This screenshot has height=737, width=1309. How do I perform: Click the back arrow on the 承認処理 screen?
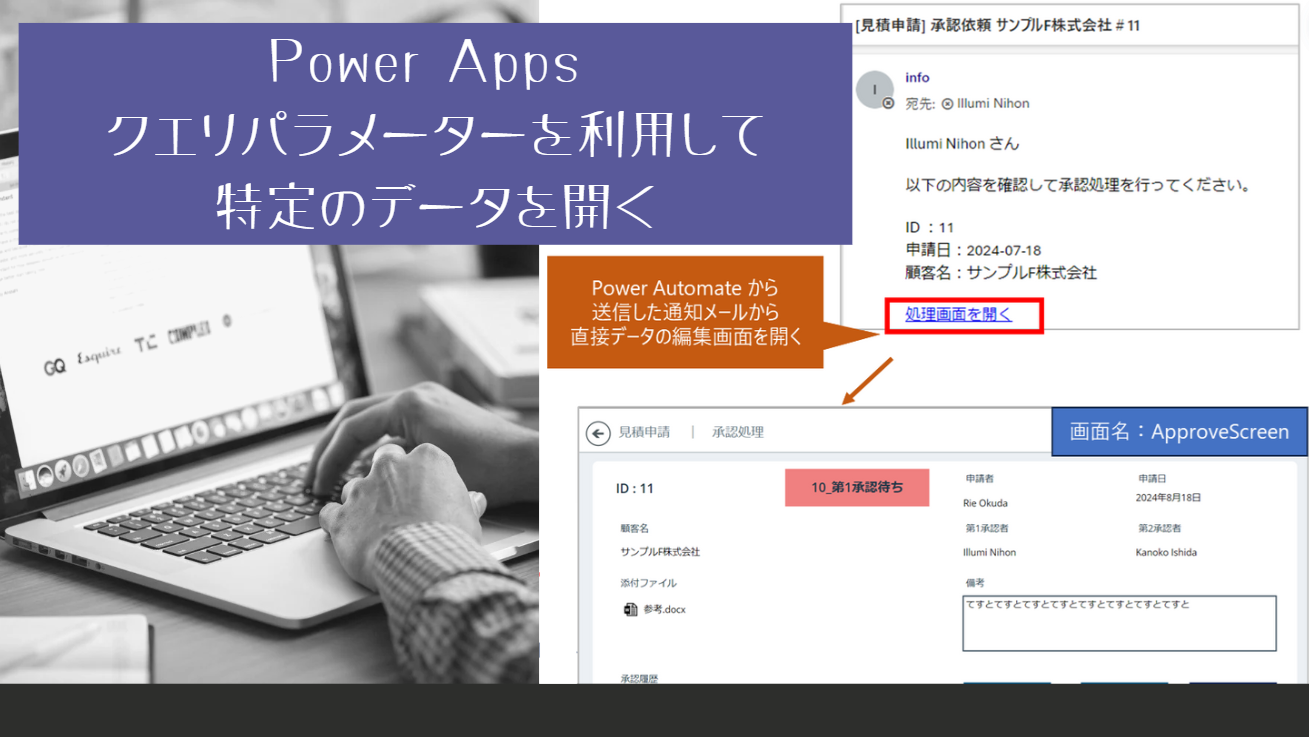tap(600, 431)
